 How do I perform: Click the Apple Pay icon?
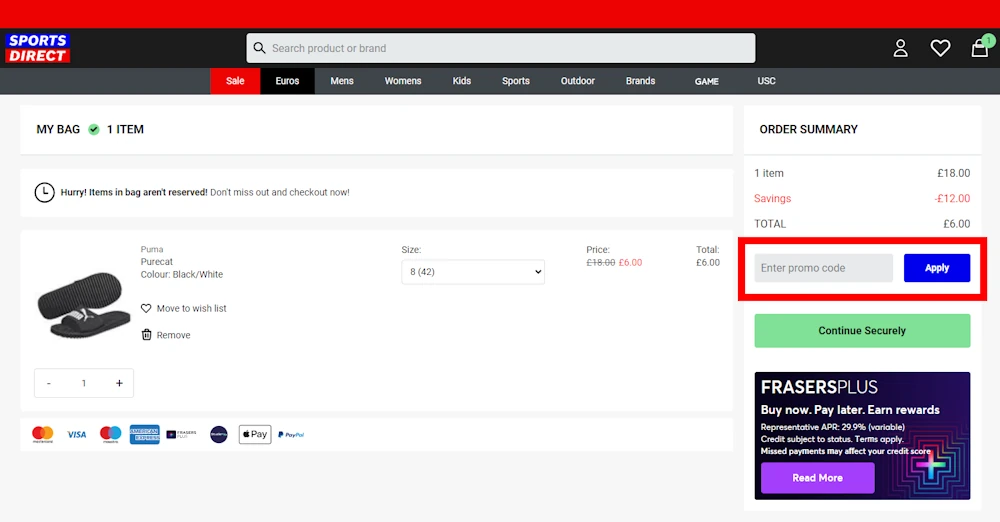point(255,435)
